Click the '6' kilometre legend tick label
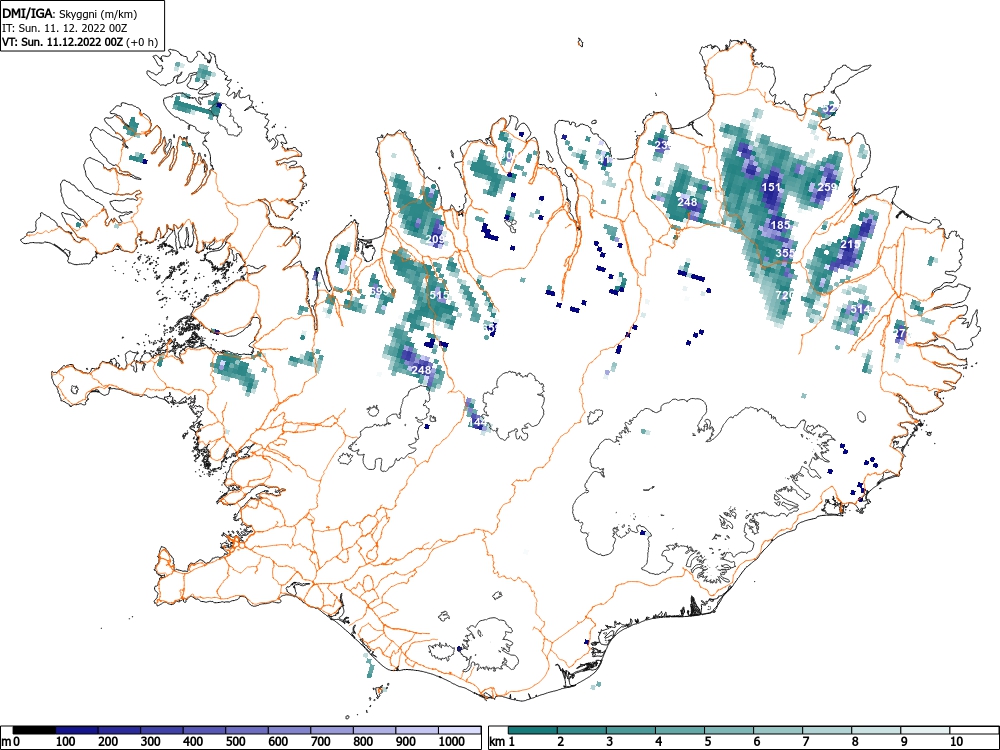Viewport: 1000px width, 750px height. point(756,742)
